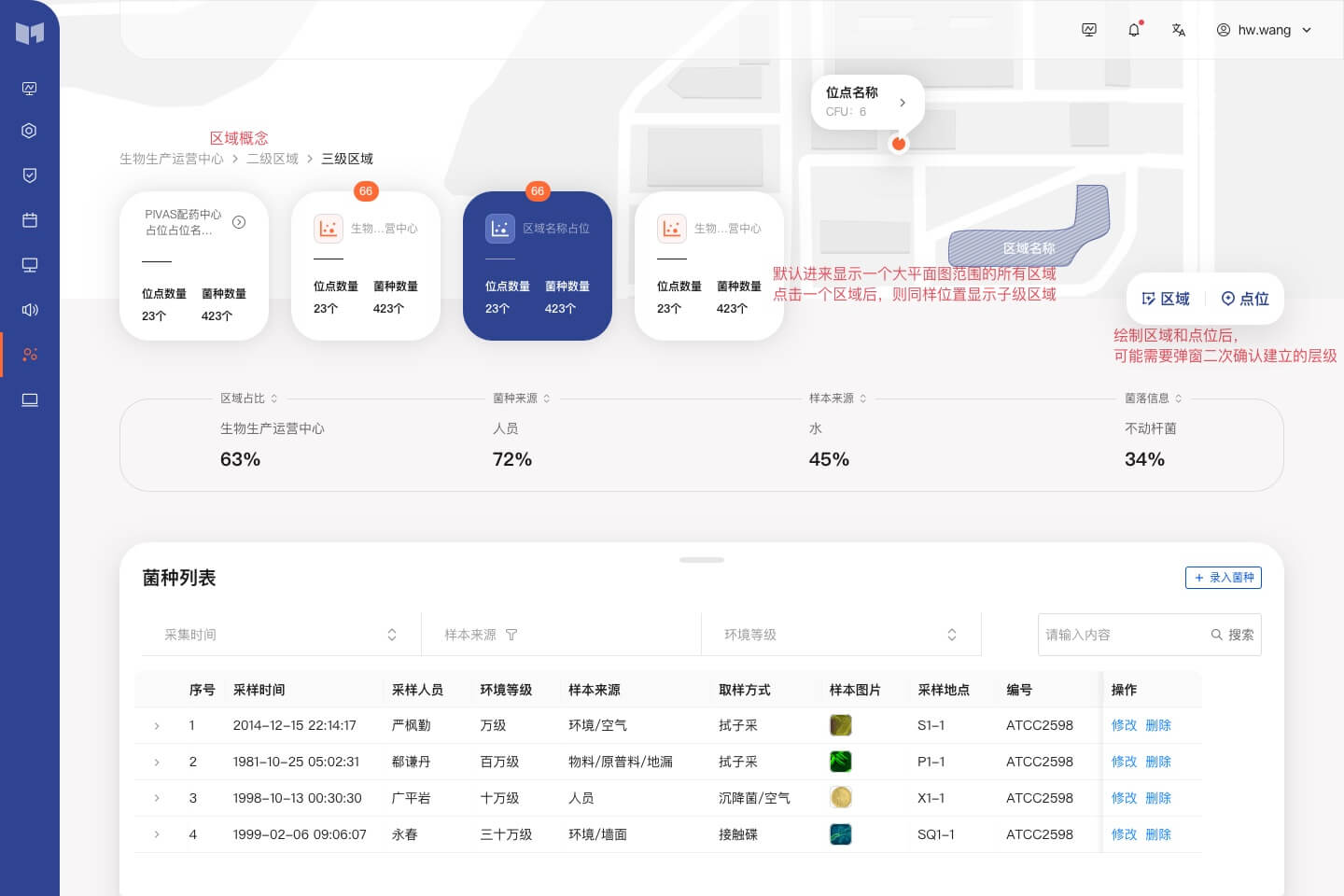Click circled arrow on PIVAS card
The image size is (1344, 896).
click(239, 222)
